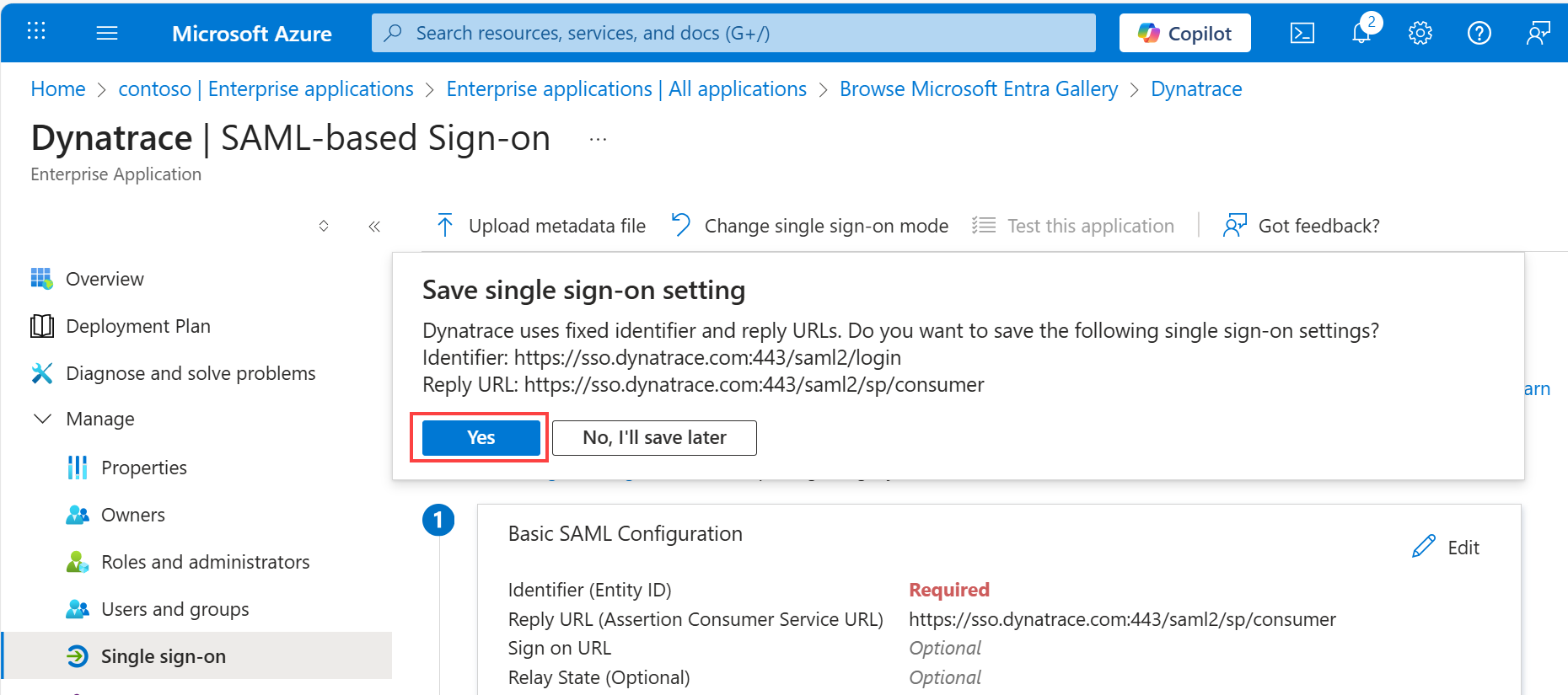Click the feedback person icon in header

pyautogui.click(x=1538, y=33)
